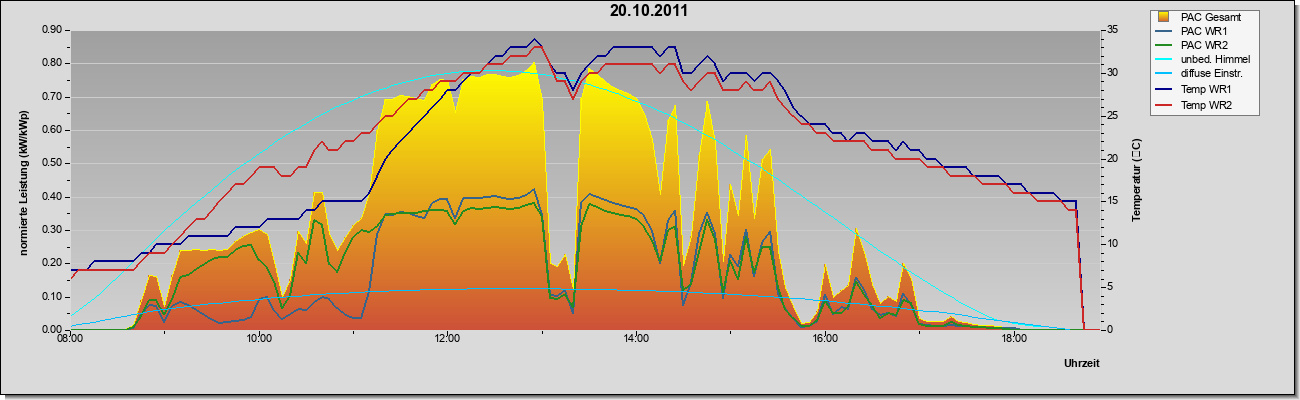Click the 08:00 time axis label
The height and width of the screenshot is (400, 1300).
(x=70, y=339)
